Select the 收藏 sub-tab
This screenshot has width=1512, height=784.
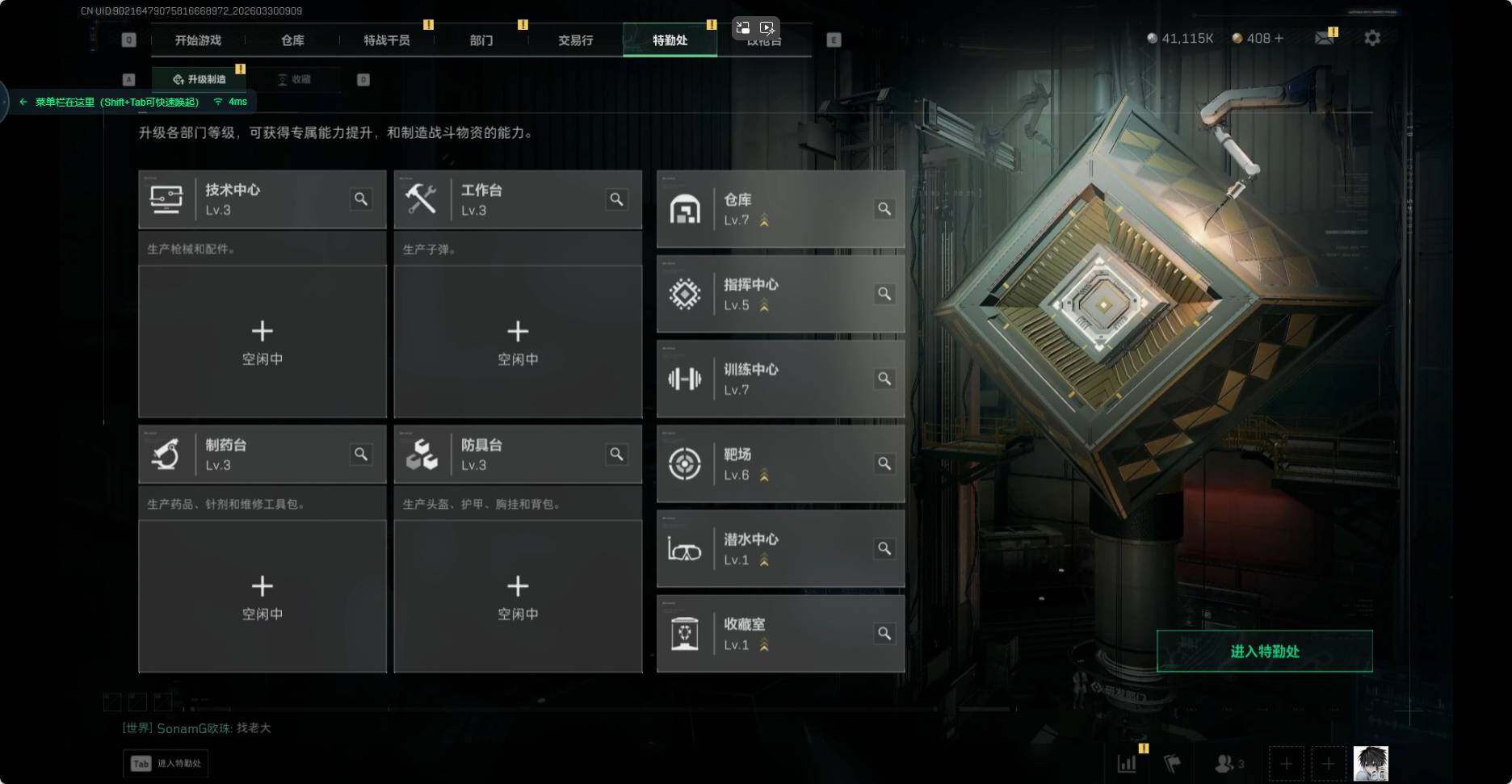[x=294, y=79]
